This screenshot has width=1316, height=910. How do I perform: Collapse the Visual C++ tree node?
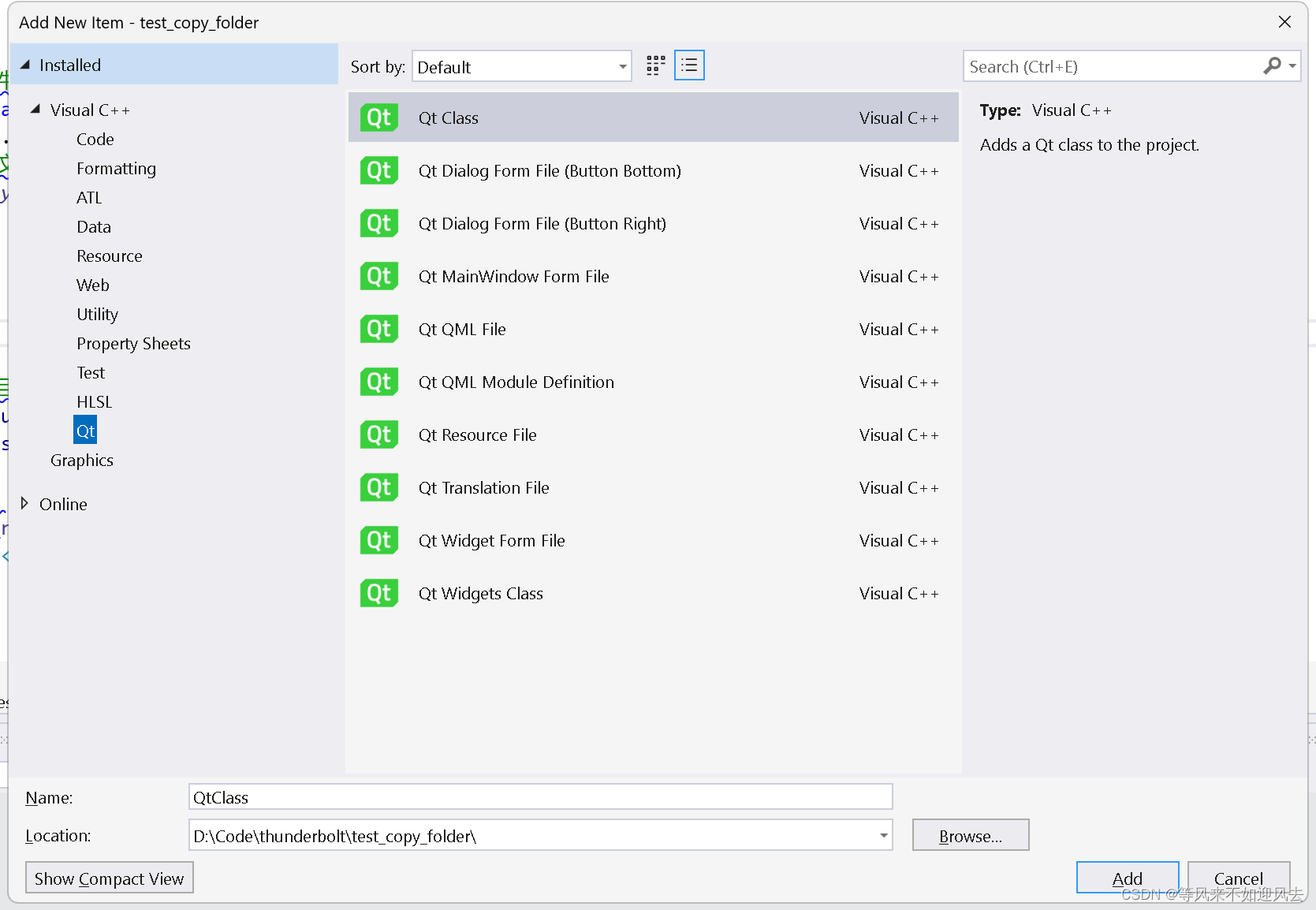point(35,110)
